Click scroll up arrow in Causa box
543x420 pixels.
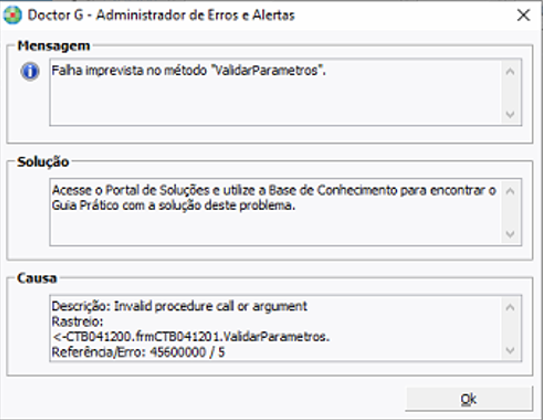pyautogui.click(x=510, y=307)
